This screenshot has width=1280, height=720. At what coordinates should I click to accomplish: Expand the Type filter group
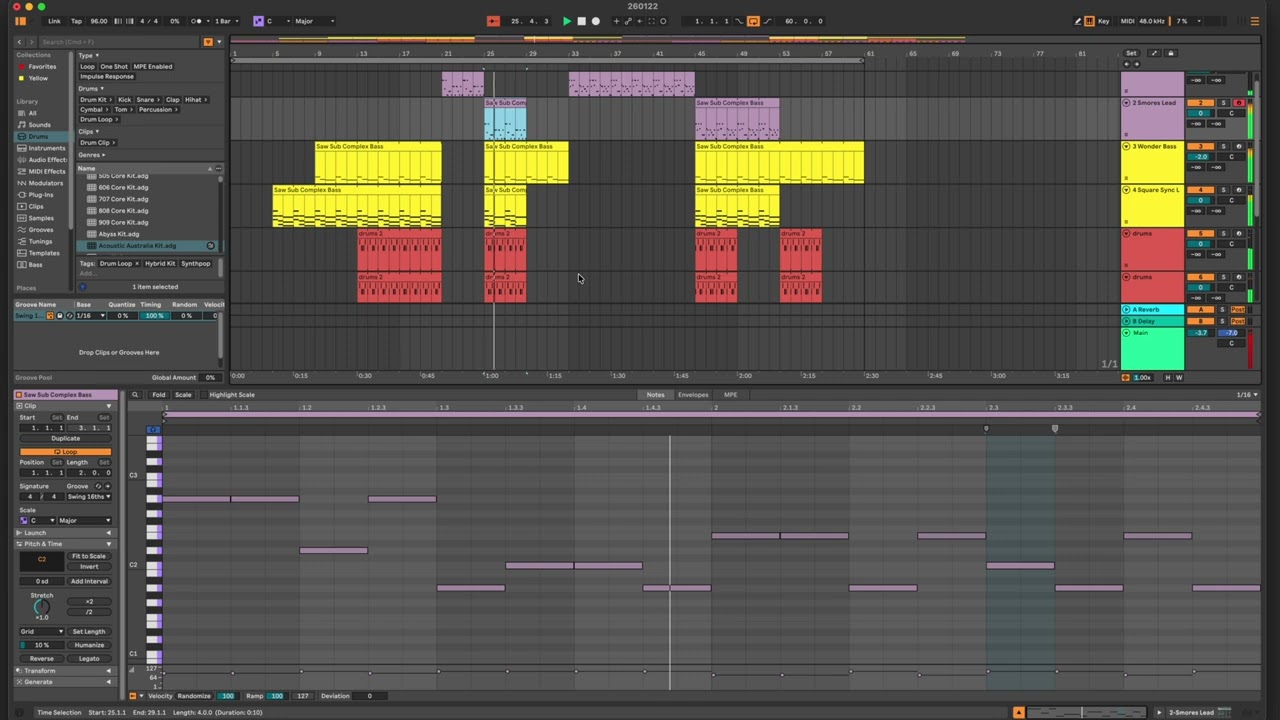89,56
